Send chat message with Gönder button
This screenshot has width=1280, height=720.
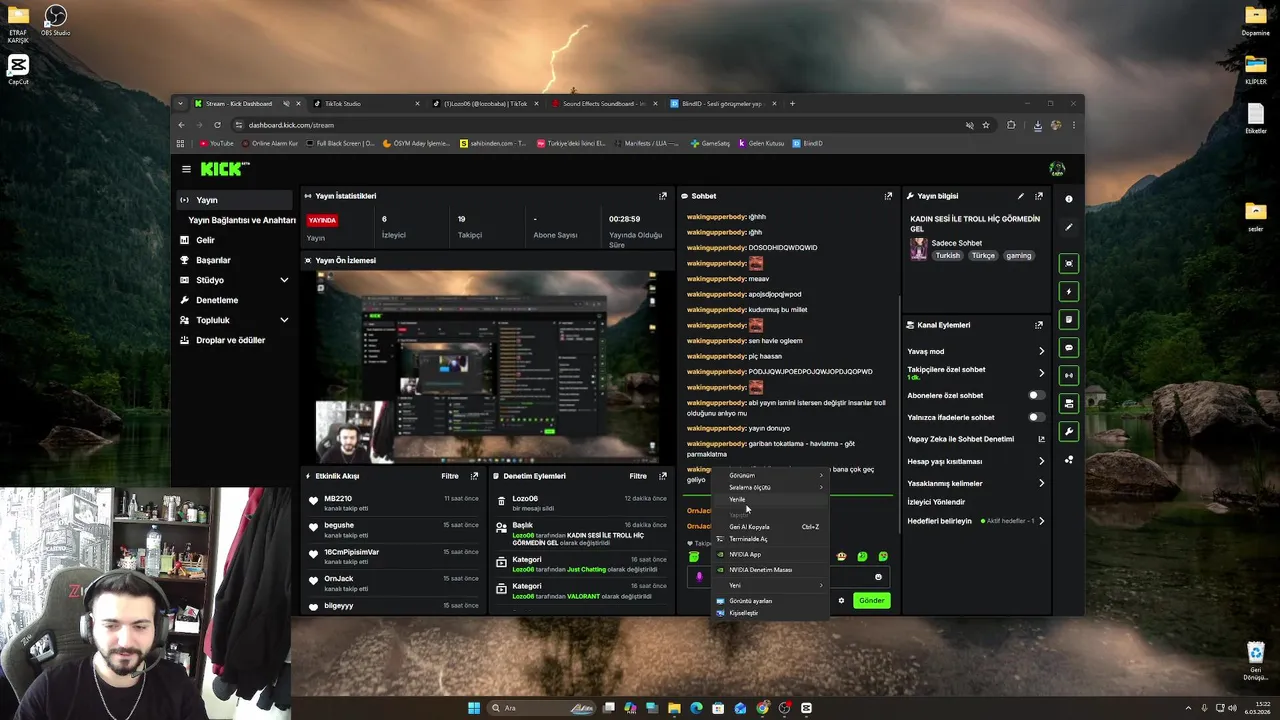tap(871, 600)
